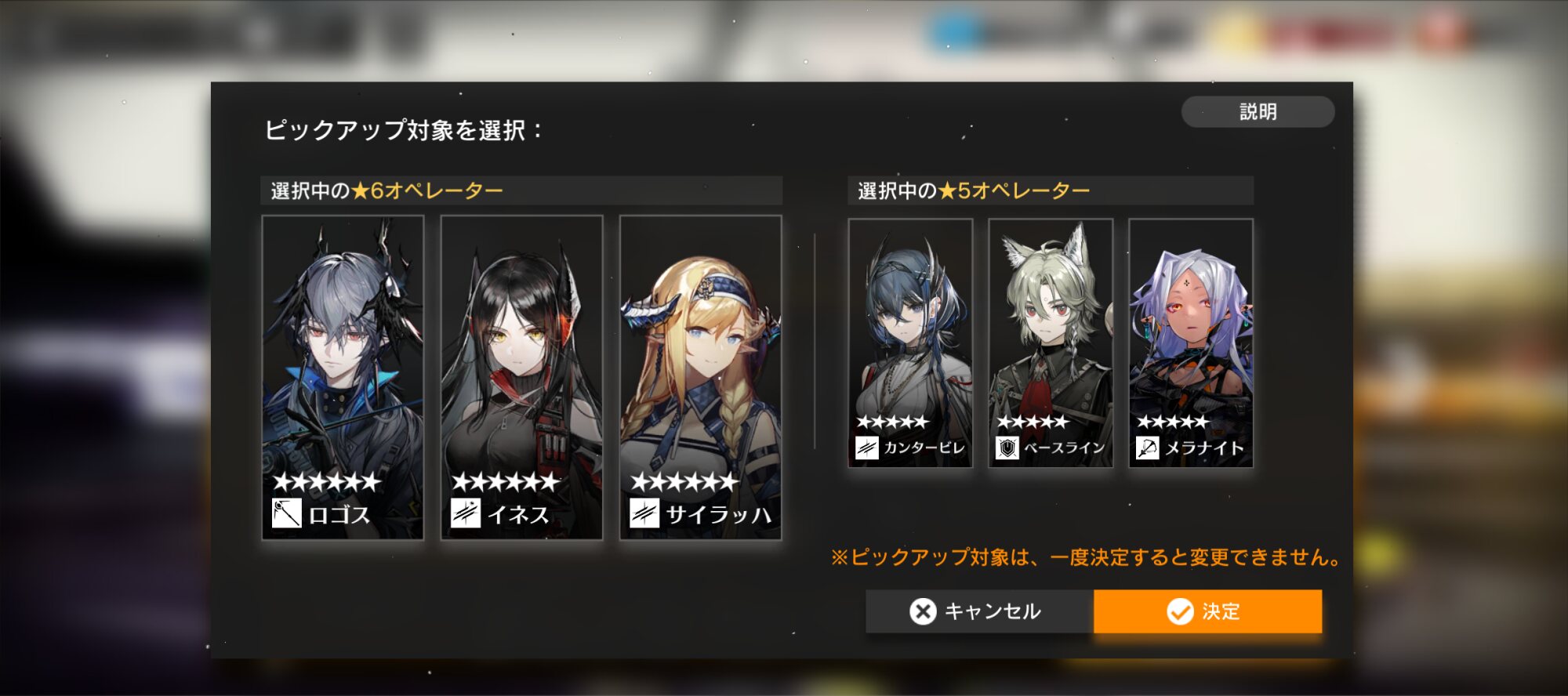Click the checkmark icon on 決定 button
This screenshot has width=1568, height=696.
point(1179,611)
